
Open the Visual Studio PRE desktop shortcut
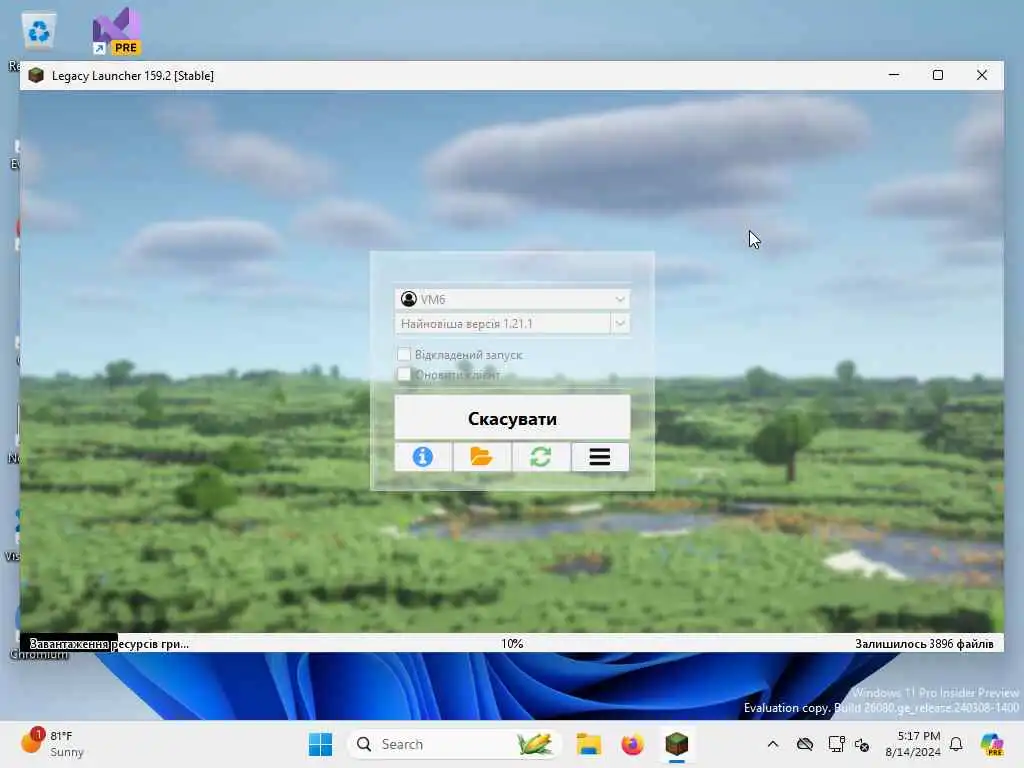(x=117, y=31)
